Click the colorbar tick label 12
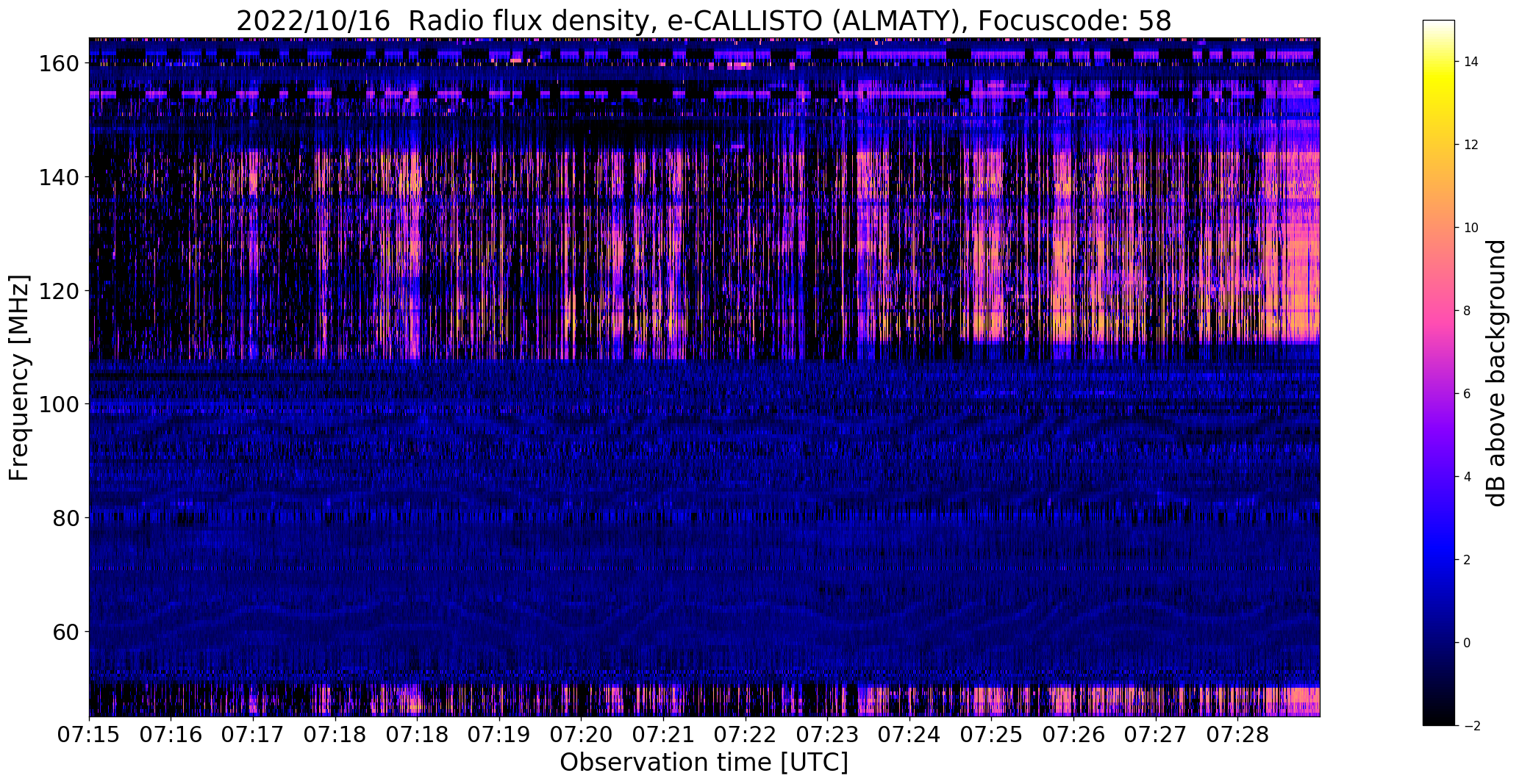Viewport: 1519px width, 784px height. pos(1471,145)
